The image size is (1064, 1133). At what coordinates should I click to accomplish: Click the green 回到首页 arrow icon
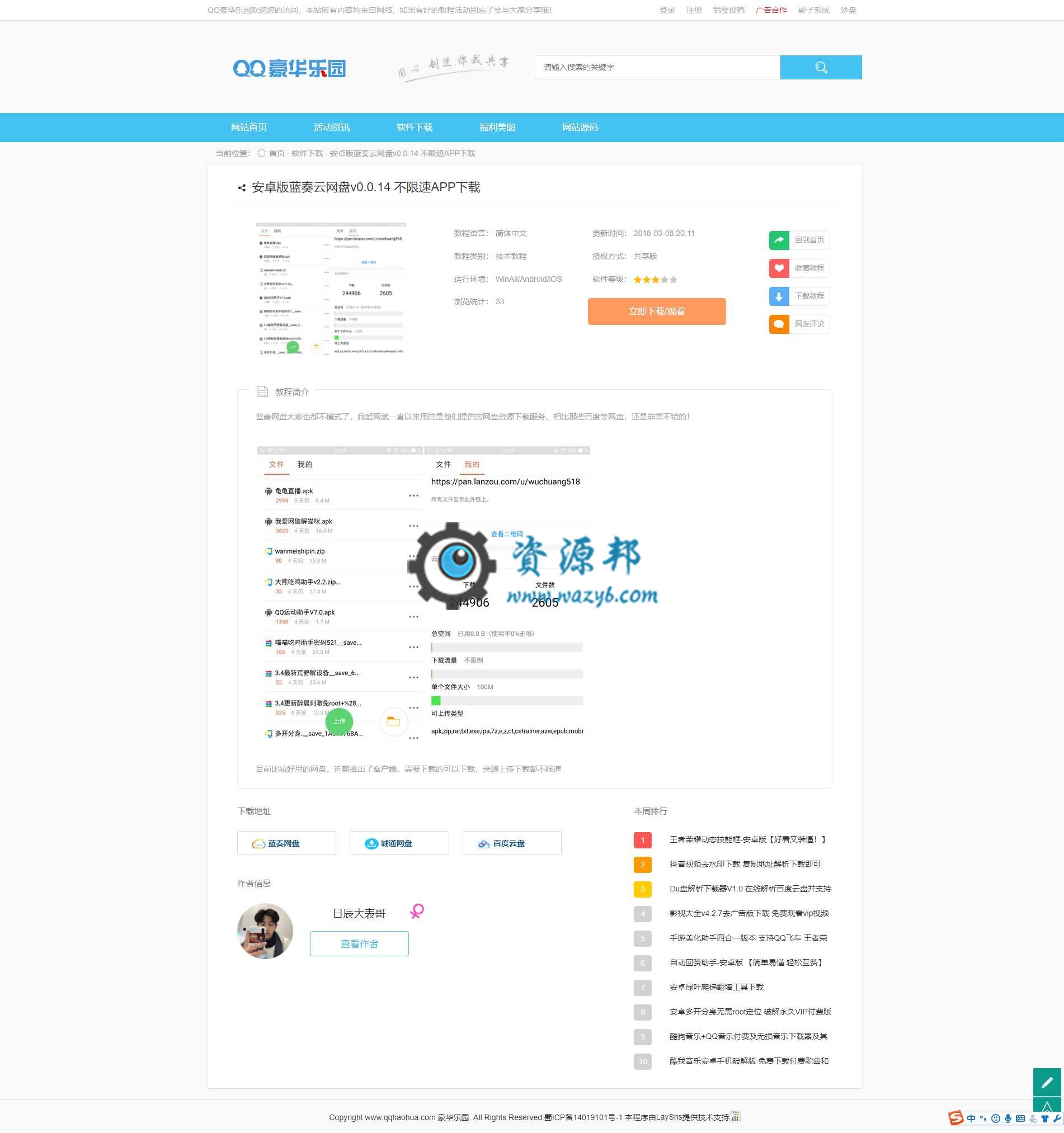[x=779, y=240]
